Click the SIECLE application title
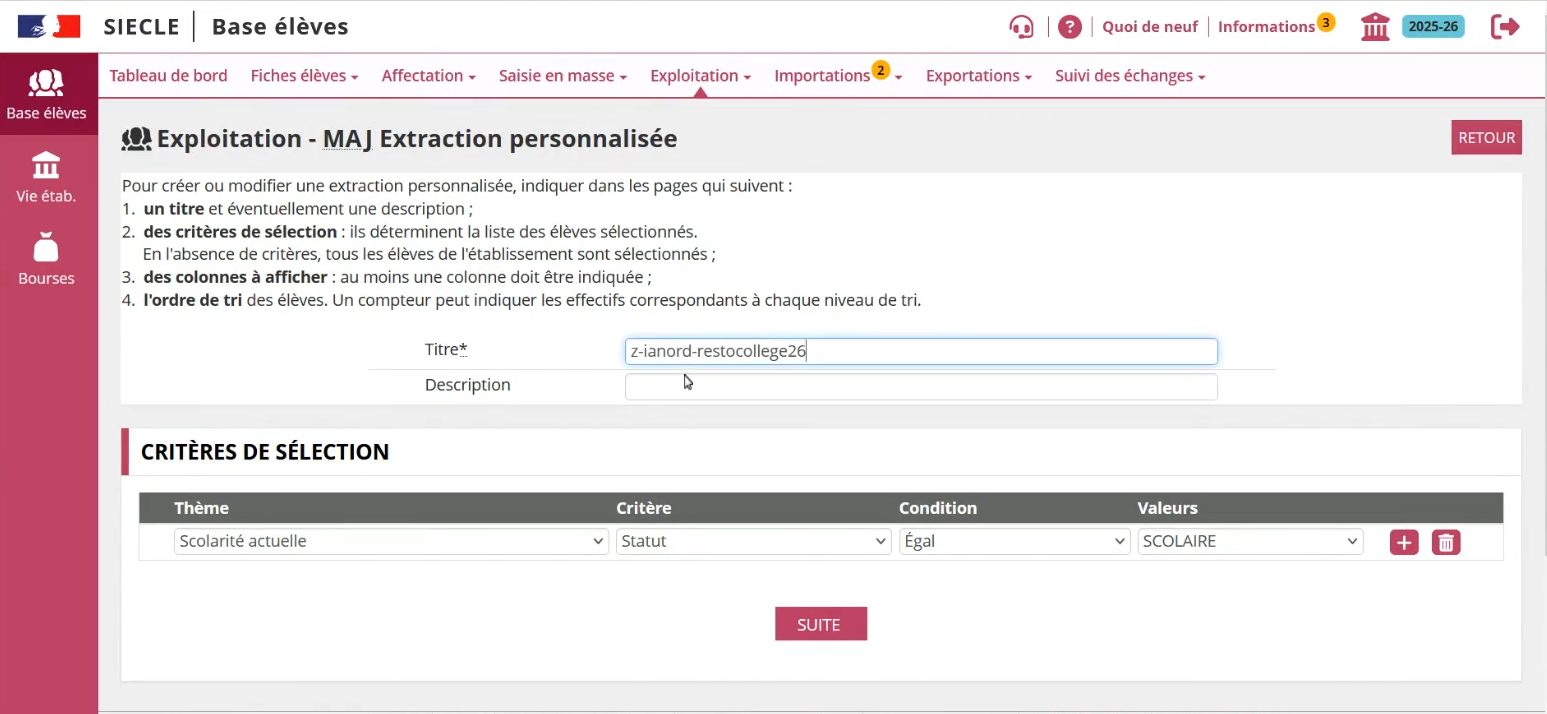 pos(141,27)
